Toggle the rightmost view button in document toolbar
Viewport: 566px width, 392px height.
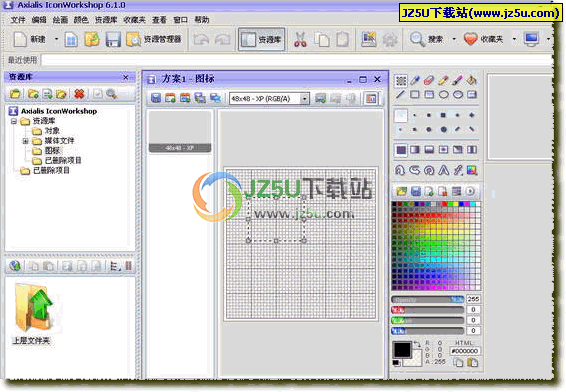click(x=371, y=98)
